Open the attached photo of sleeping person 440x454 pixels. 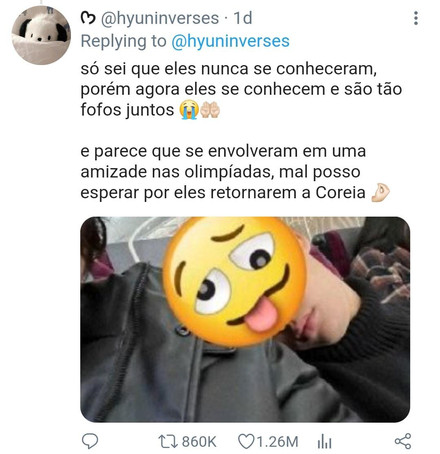coord(245,319)
